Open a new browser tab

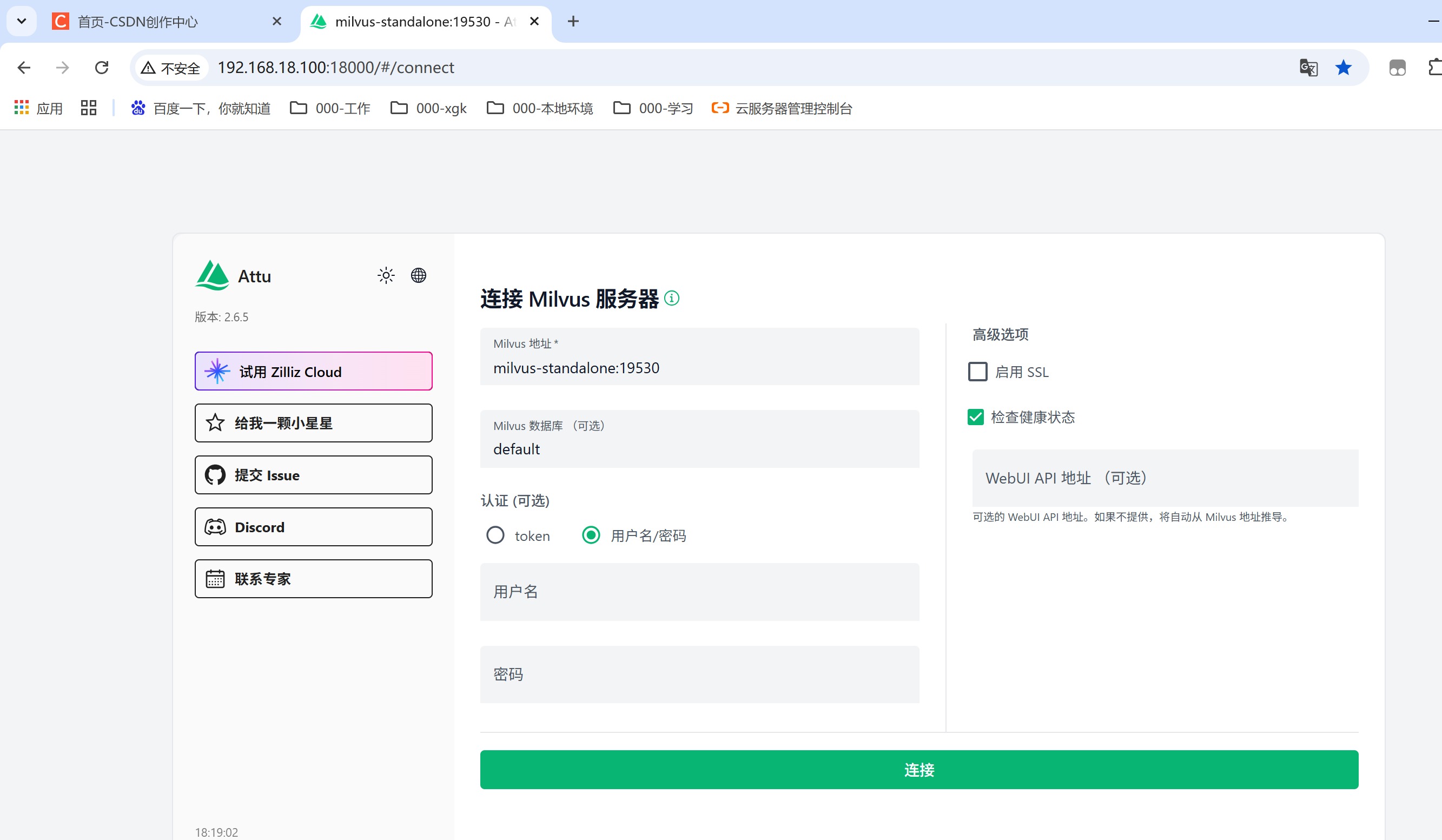click(573, 22)
